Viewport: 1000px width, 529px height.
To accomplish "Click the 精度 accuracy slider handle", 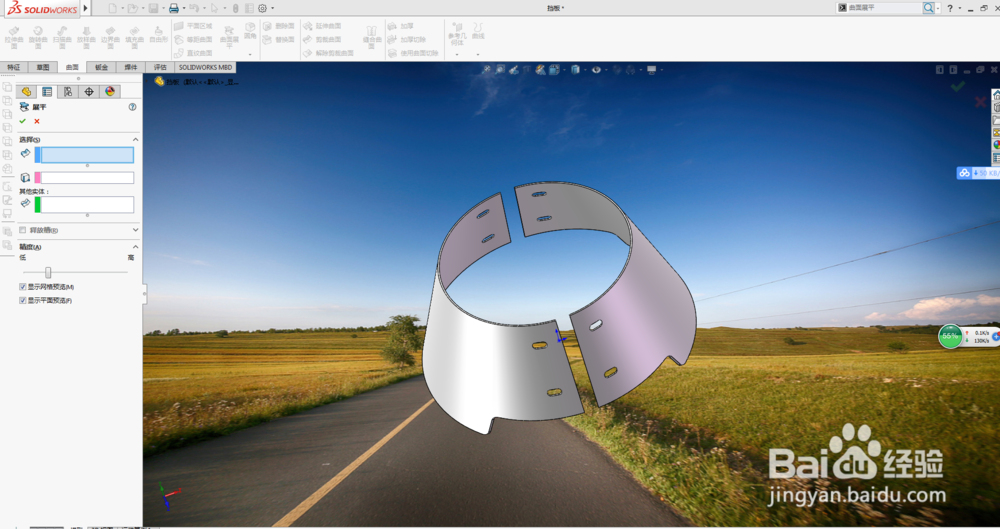I will pyautogui.click(x=48, y=272).
